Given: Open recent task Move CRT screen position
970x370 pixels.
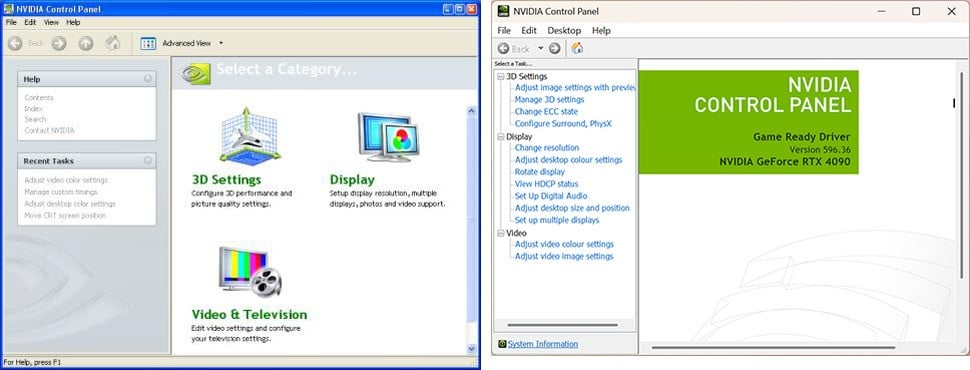Looking at the screenshot, I should (65, 215).
